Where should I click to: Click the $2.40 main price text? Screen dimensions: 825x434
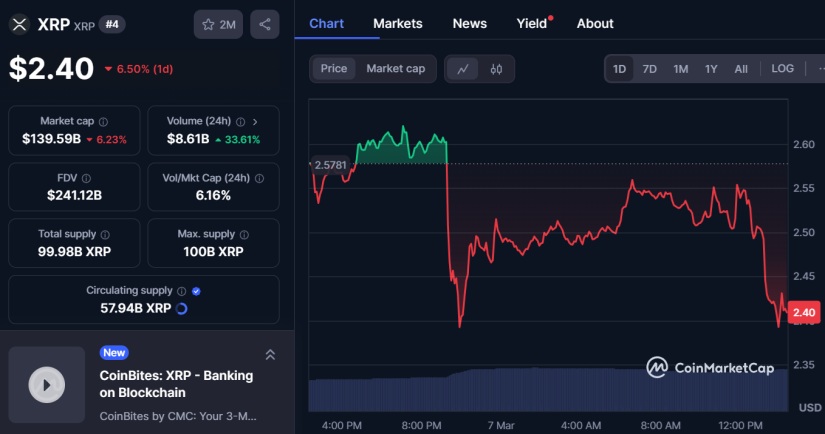[52, 69]
